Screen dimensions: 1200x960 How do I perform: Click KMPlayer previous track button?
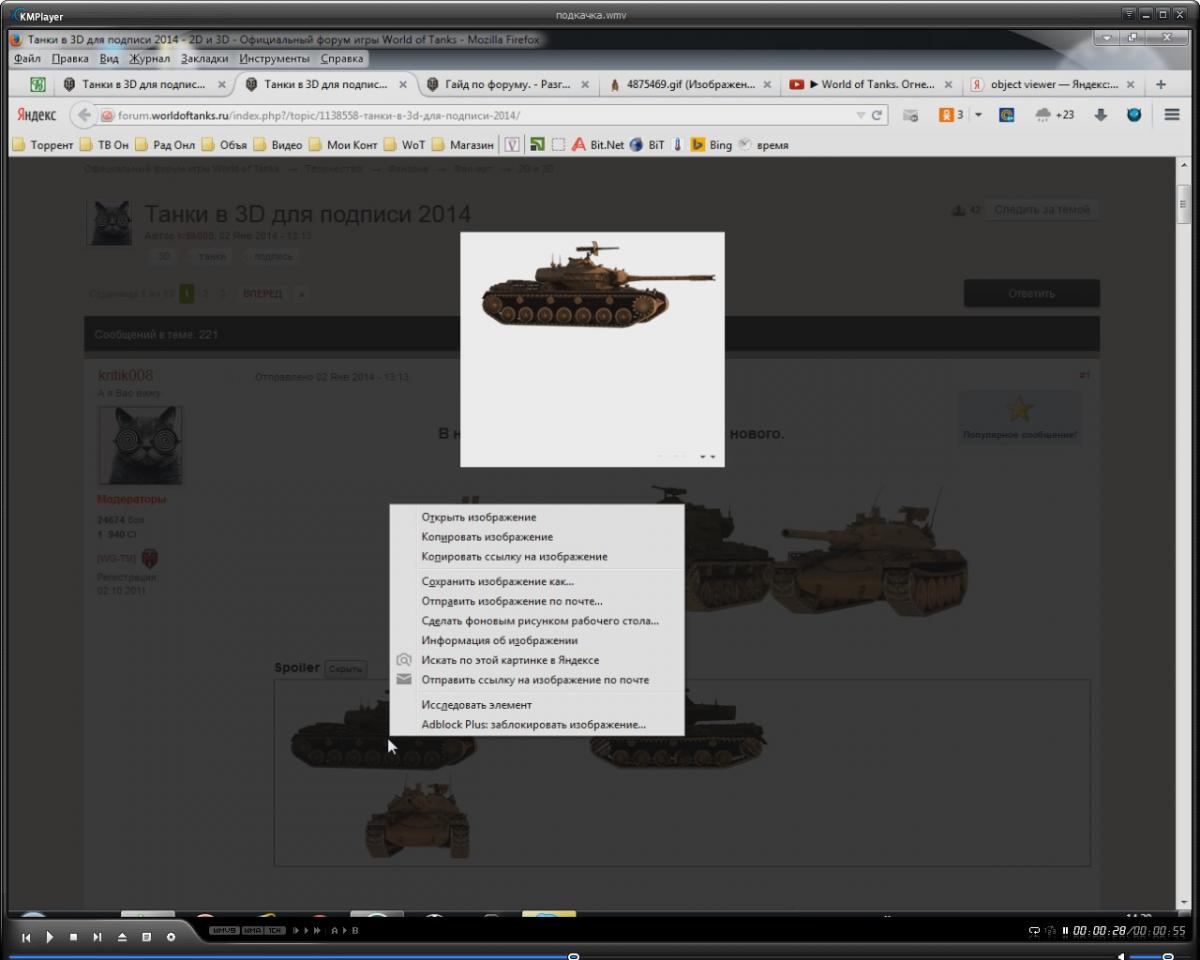point(26,937)
